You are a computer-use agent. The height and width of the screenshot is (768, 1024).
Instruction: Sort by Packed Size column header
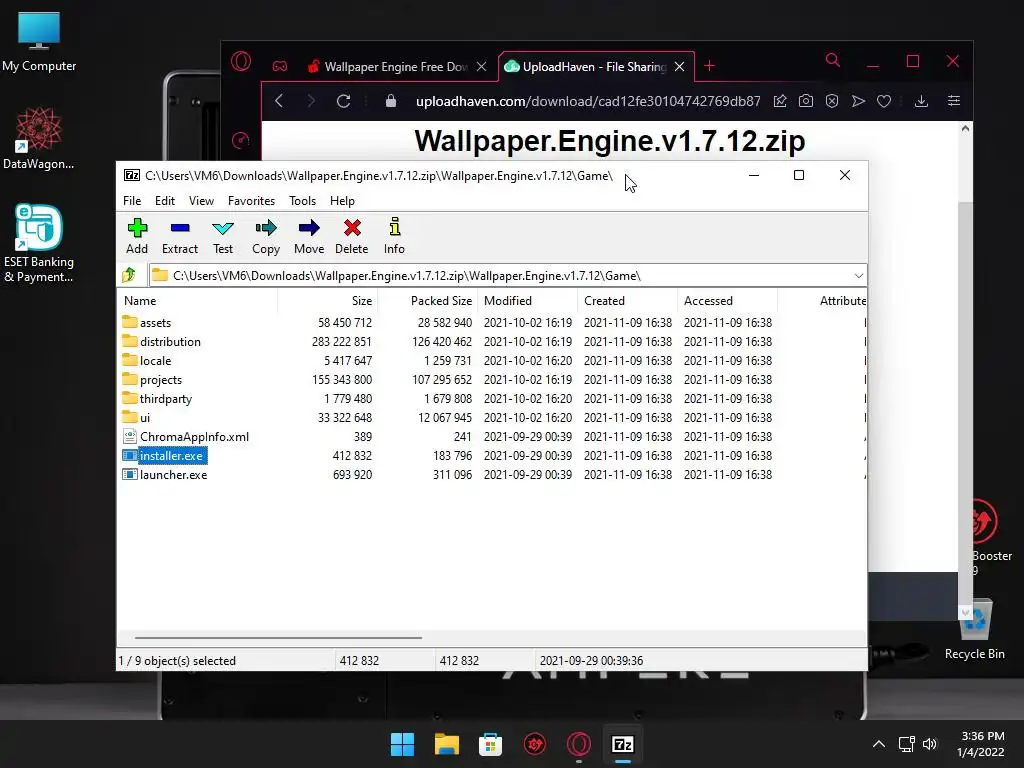pos(428,300)
